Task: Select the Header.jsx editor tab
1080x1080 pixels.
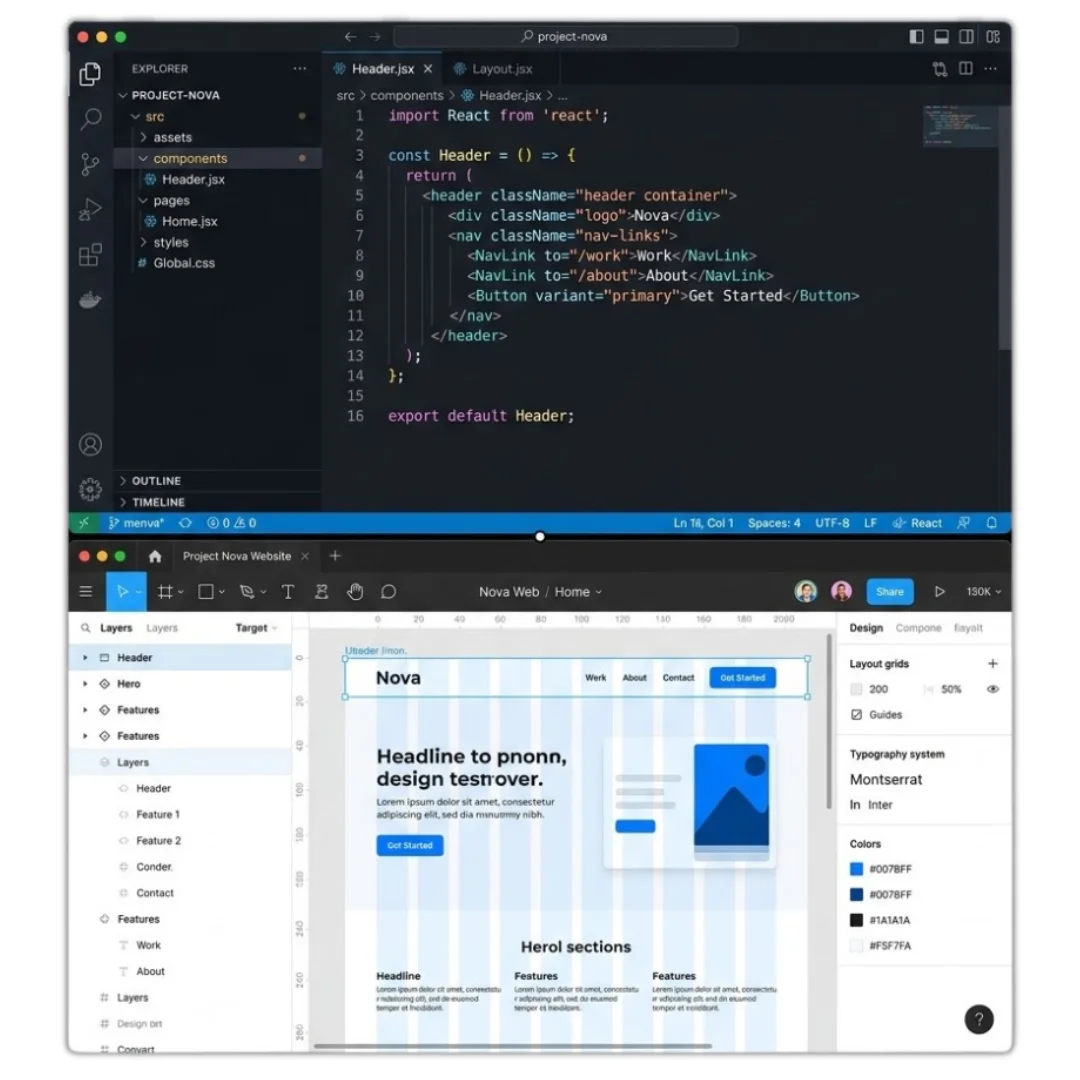Action: (x=382, y=69)
